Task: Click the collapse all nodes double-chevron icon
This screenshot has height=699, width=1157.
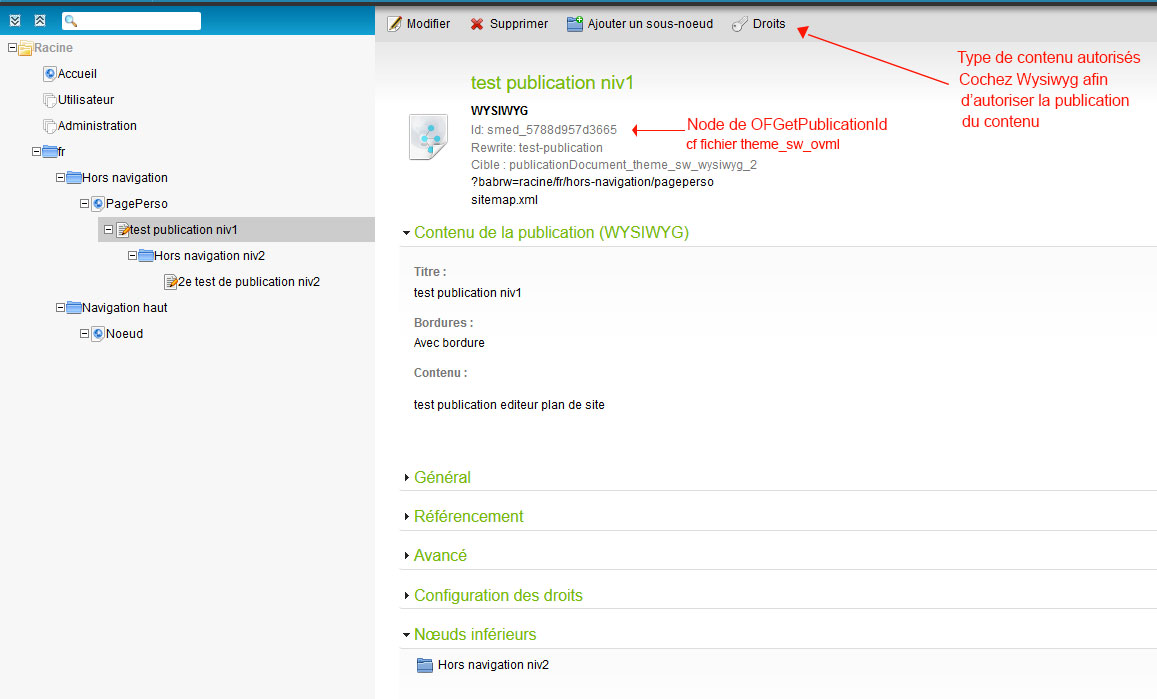Action: tap(39, 20)
